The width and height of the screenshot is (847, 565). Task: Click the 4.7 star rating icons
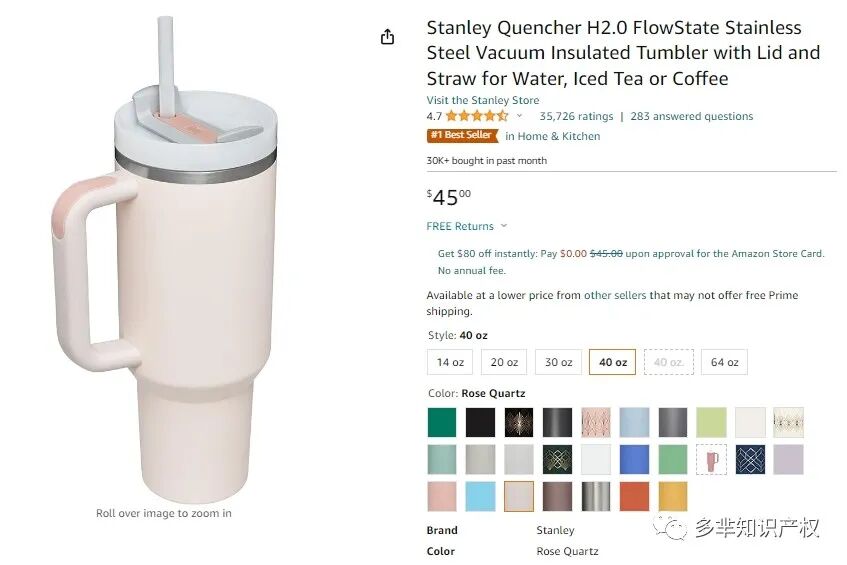click(x=477, y=116)
